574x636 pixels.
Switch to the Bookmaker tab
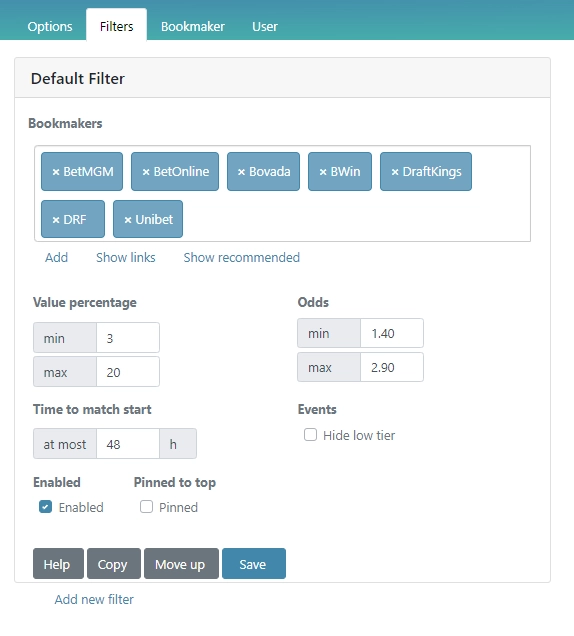(193, 26)
